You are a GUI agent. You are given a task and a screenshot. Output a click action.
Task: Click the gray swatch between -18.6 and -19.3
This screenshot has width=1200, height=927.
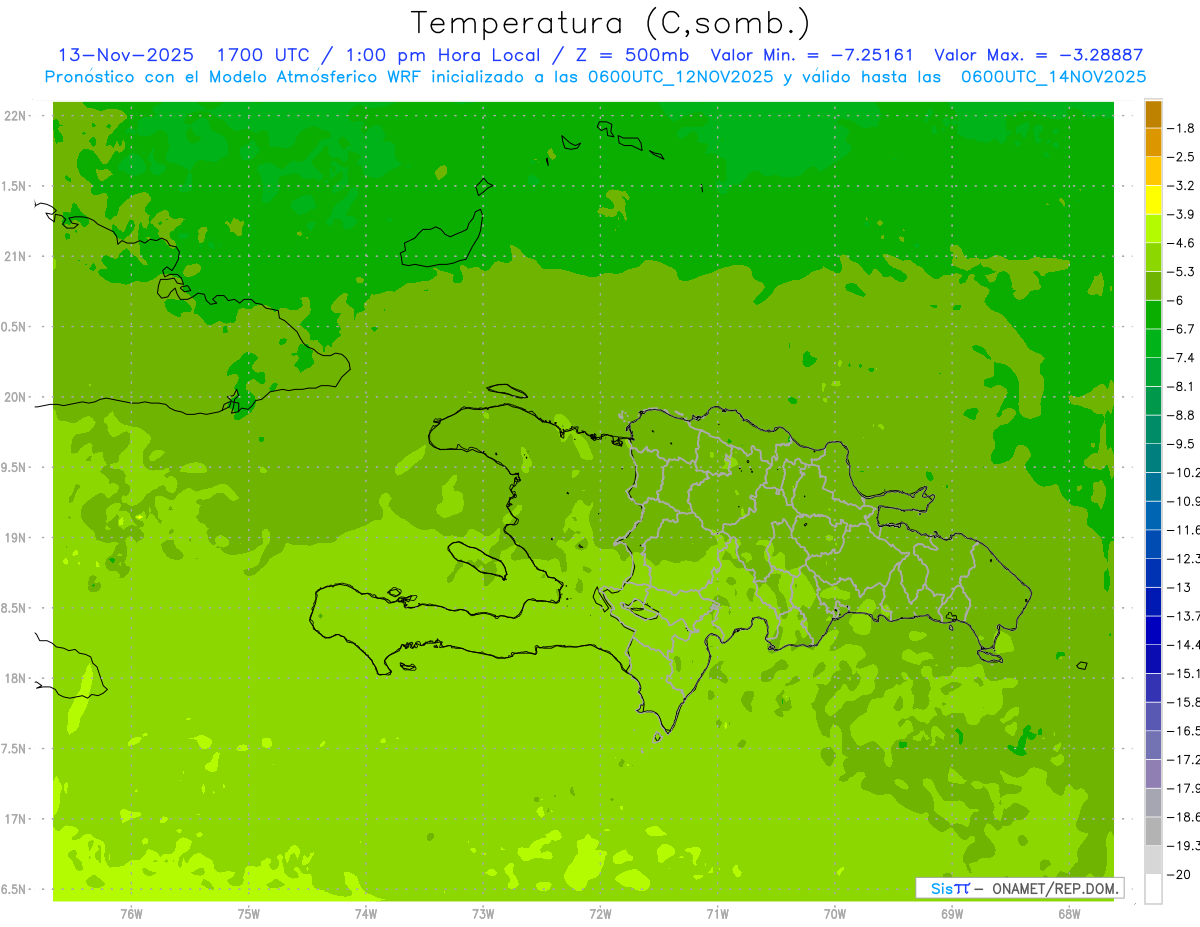pos(1153,831)
